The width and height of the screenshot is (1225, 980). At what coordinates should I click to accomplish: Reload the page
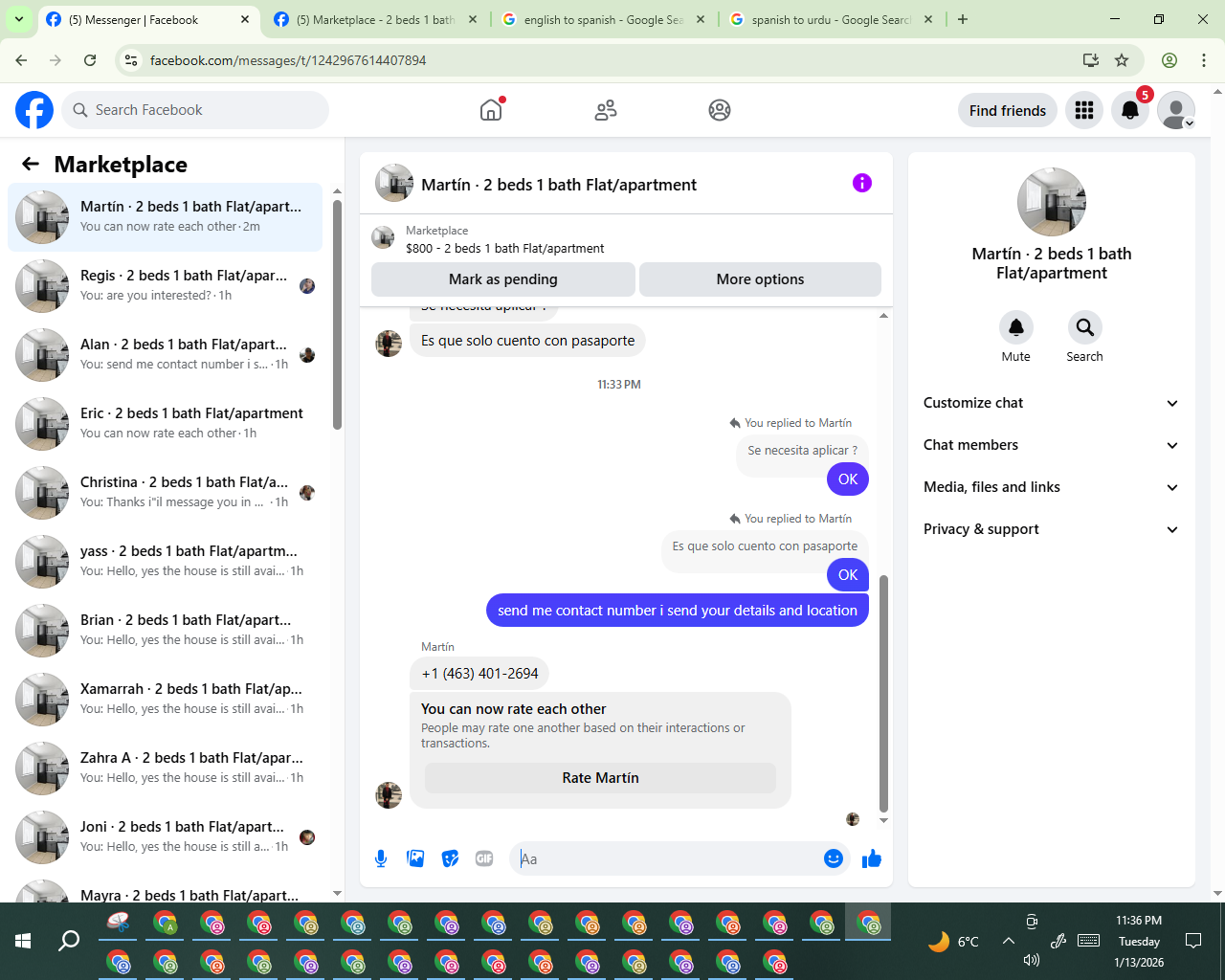coord(90,60)
